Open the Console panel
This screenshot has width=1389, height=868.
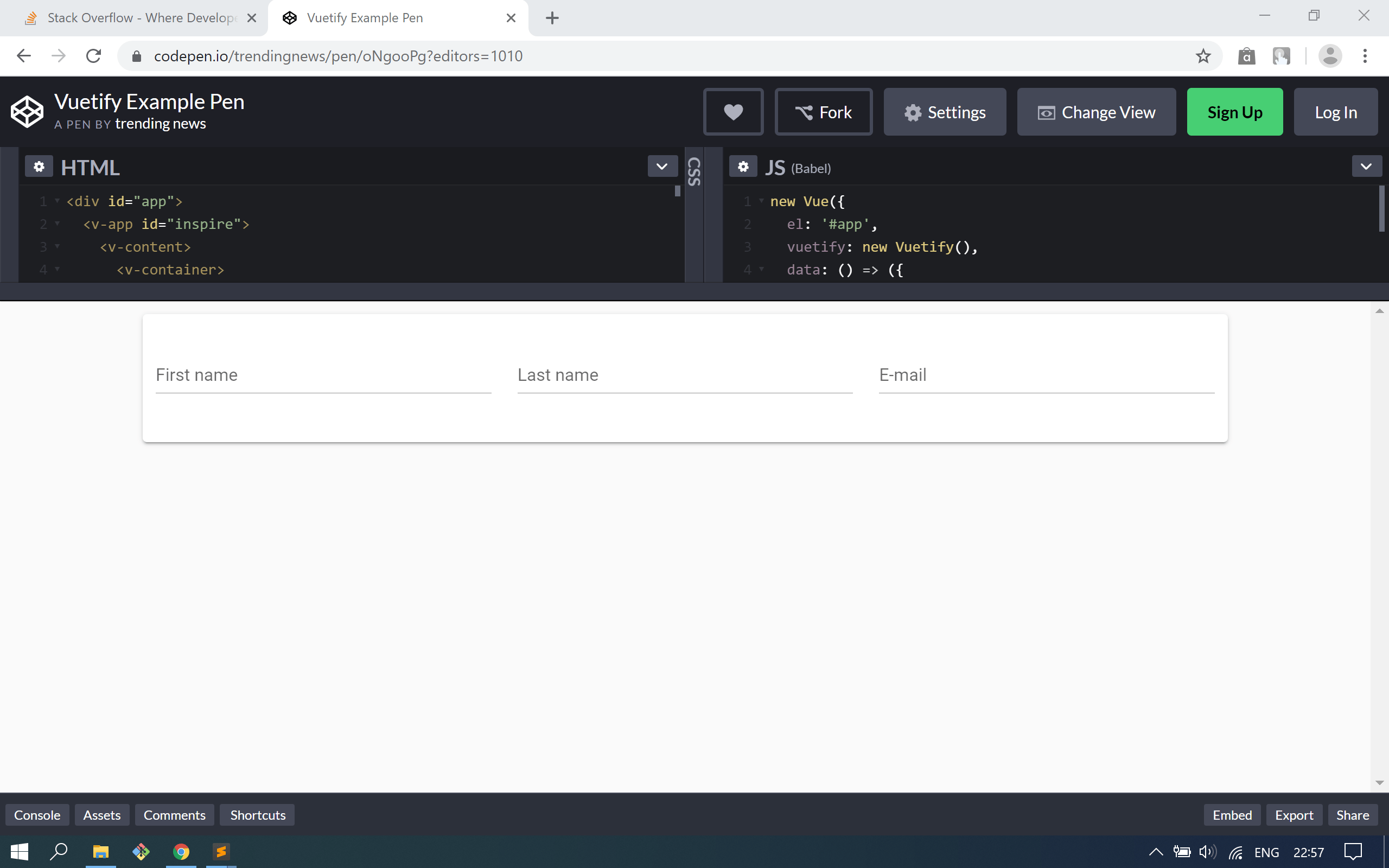37,815
